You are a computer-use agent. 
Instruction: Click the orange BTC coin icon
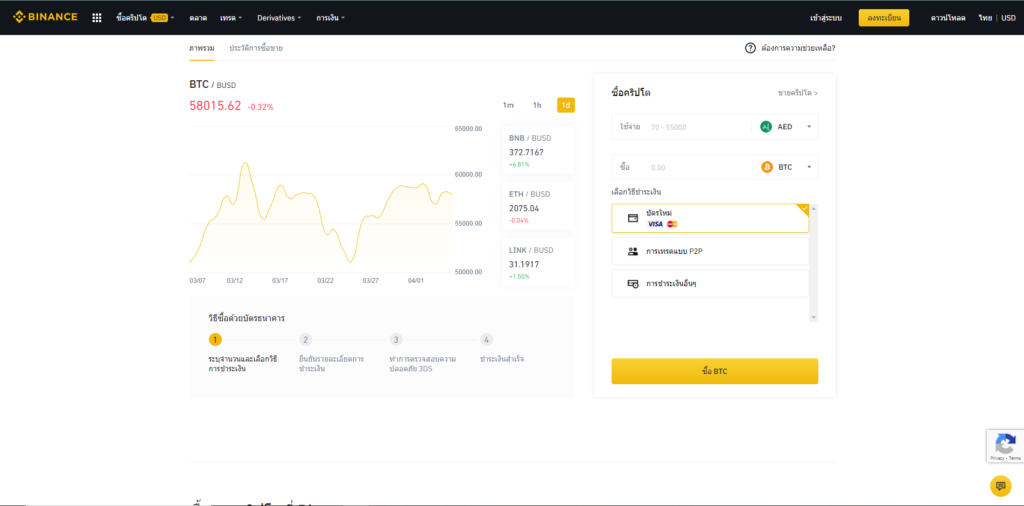click(767, 167)
